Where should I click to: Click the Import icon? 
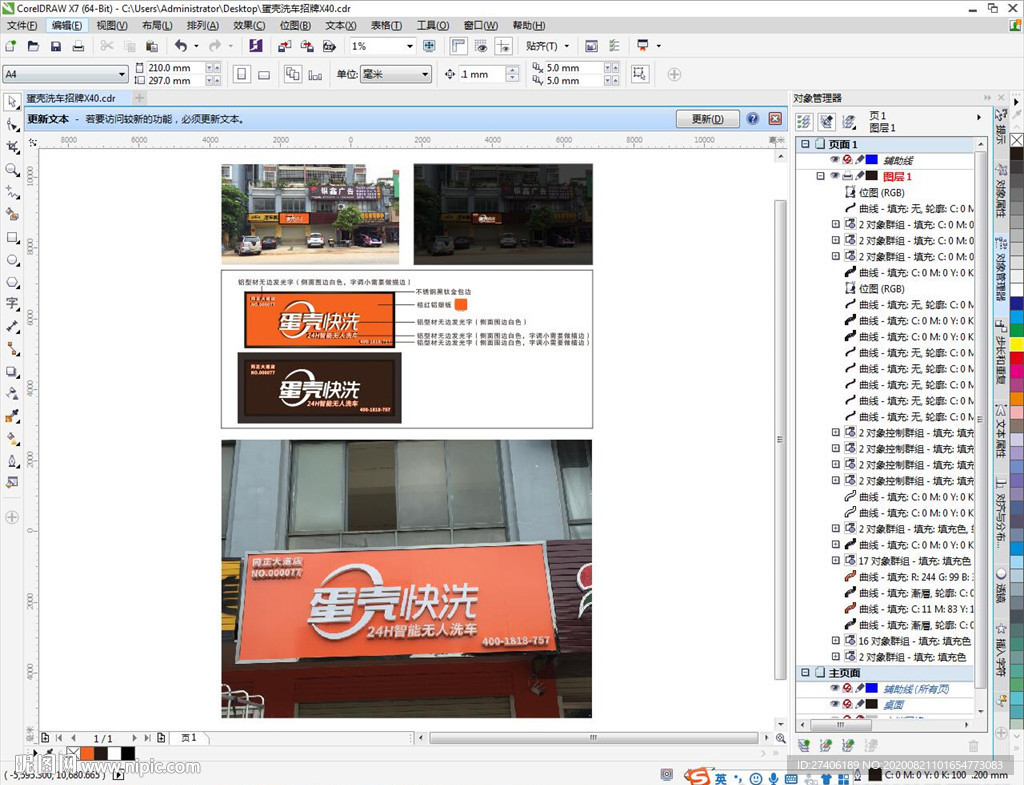[284, 46]
